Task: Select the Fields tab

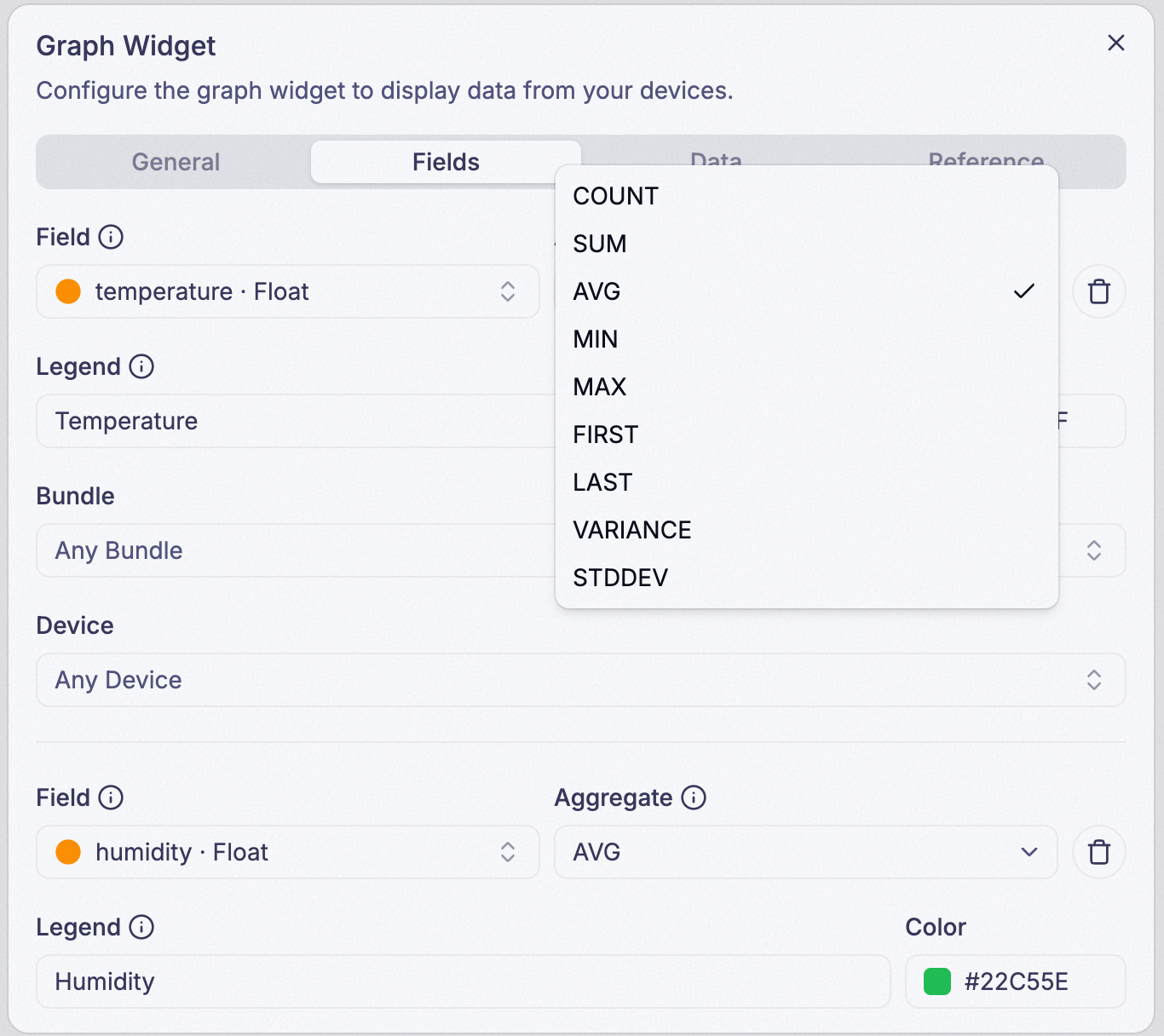Action: (x=446, y=162)
